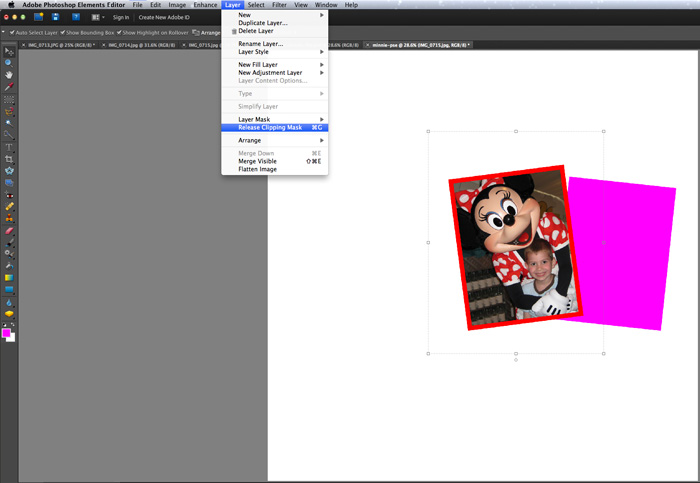The width and height of the screenshot is (700, 483).
Task: Choose Duplicate Layer from menu
Action: click(275, 23)
